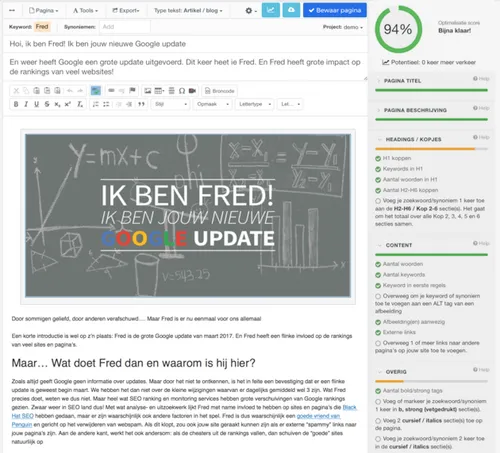Click the cloud upload button
Viewport: 500px width, 453px height.
pyautogui.click(x=291, y=10)
